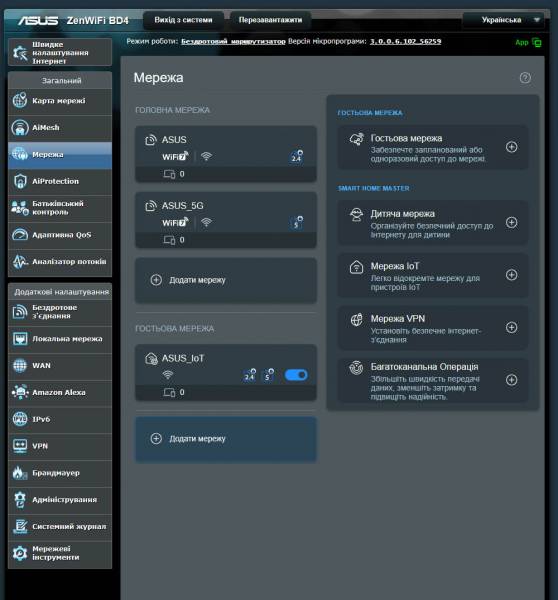Viewport: 558px width, 600px height.
Task: Click the AiProtection shield icon
Action: click(x=20, y=181)
